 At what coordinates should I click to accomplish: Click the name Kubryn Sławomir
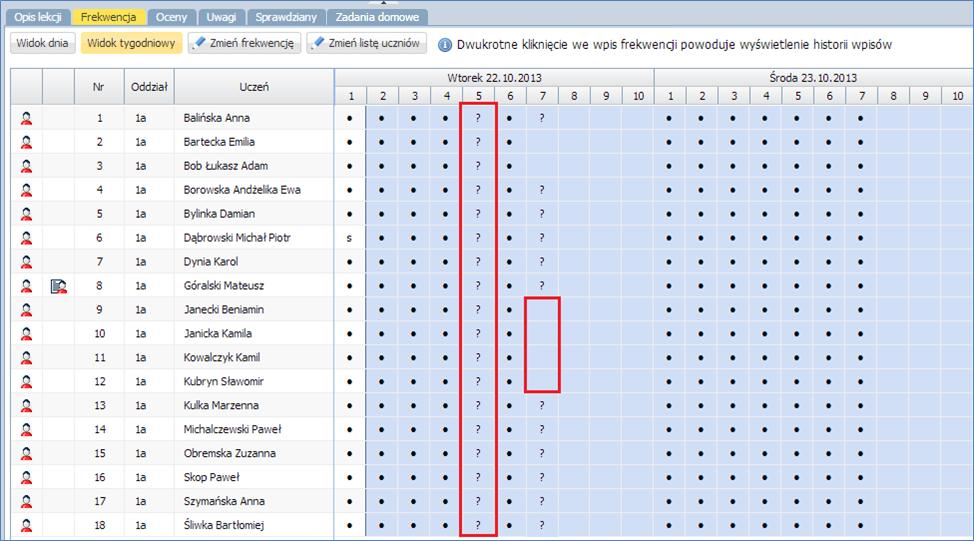click(x=224, y=382)
